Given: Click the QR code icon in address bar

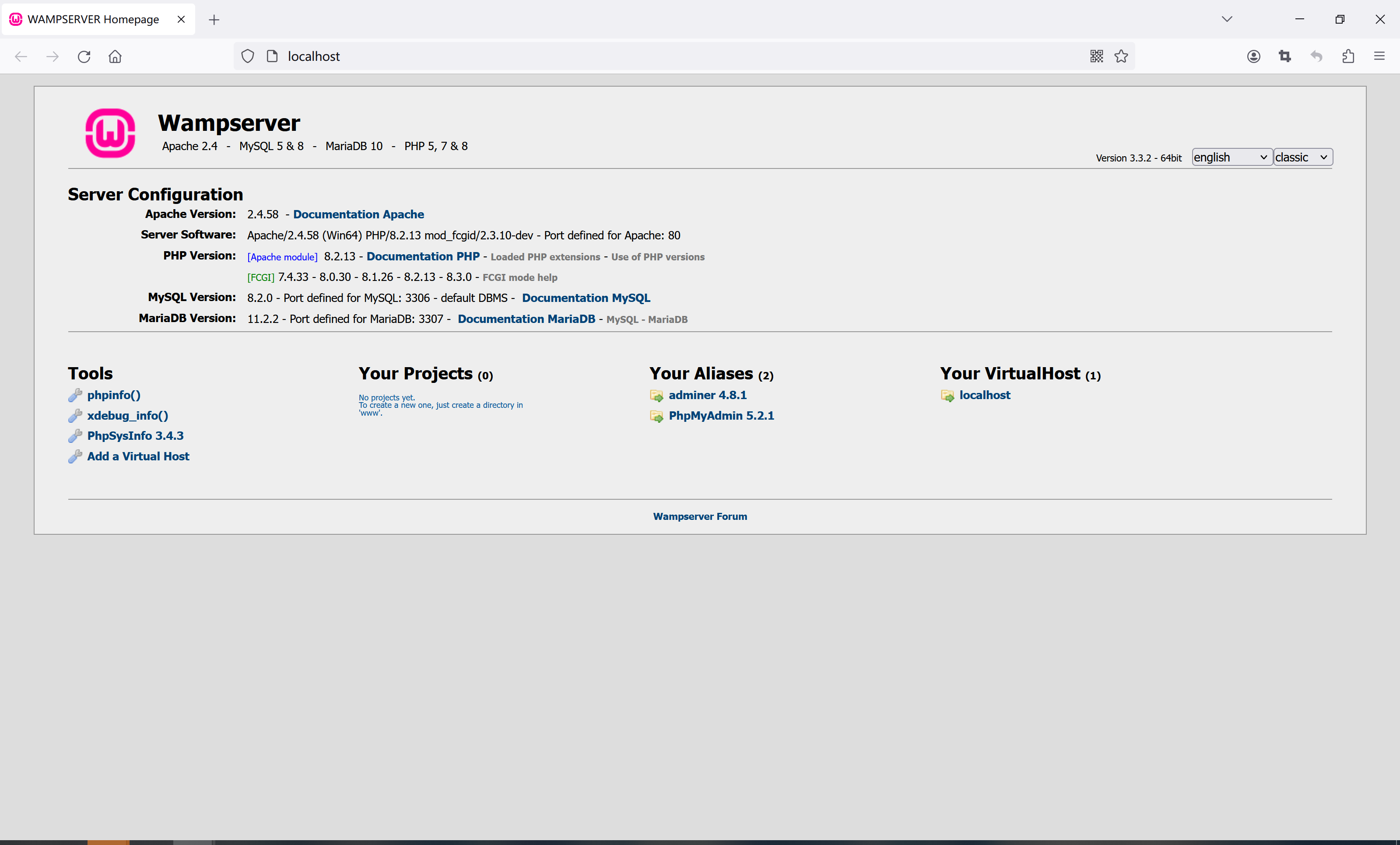Looking at the screenshot, I should [x=1097, y=56].
